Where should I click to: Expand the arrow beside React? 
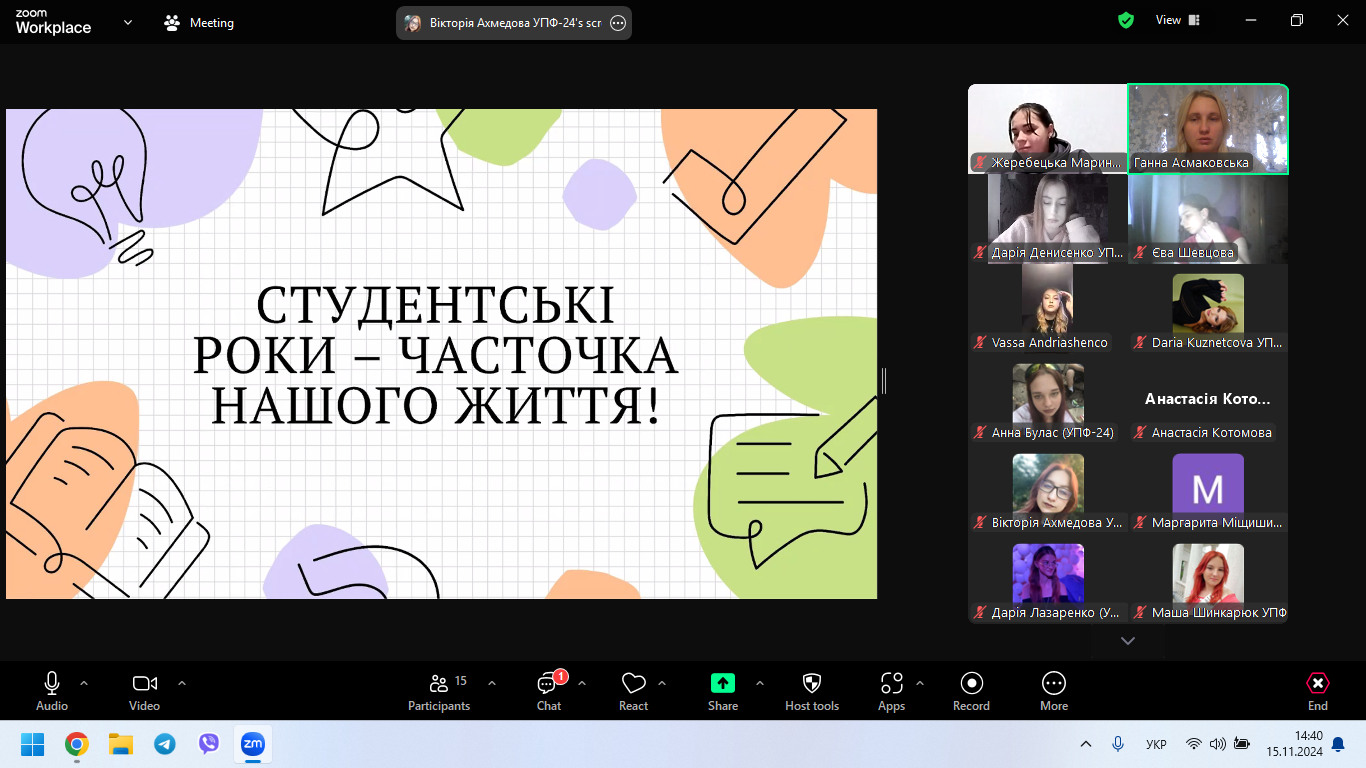662,683
